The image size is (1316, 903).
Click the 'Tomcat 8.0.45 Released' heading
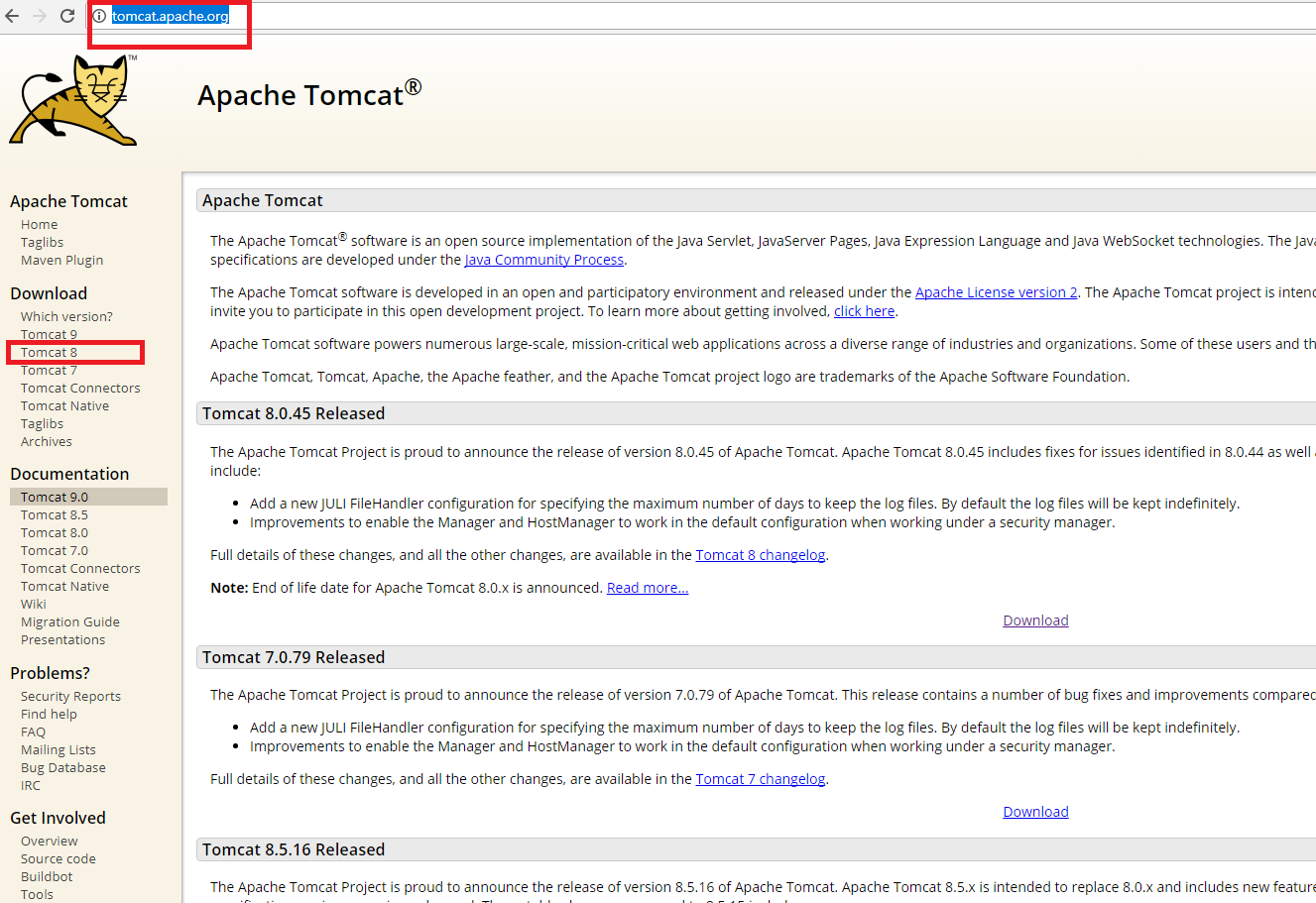[294, 413]
